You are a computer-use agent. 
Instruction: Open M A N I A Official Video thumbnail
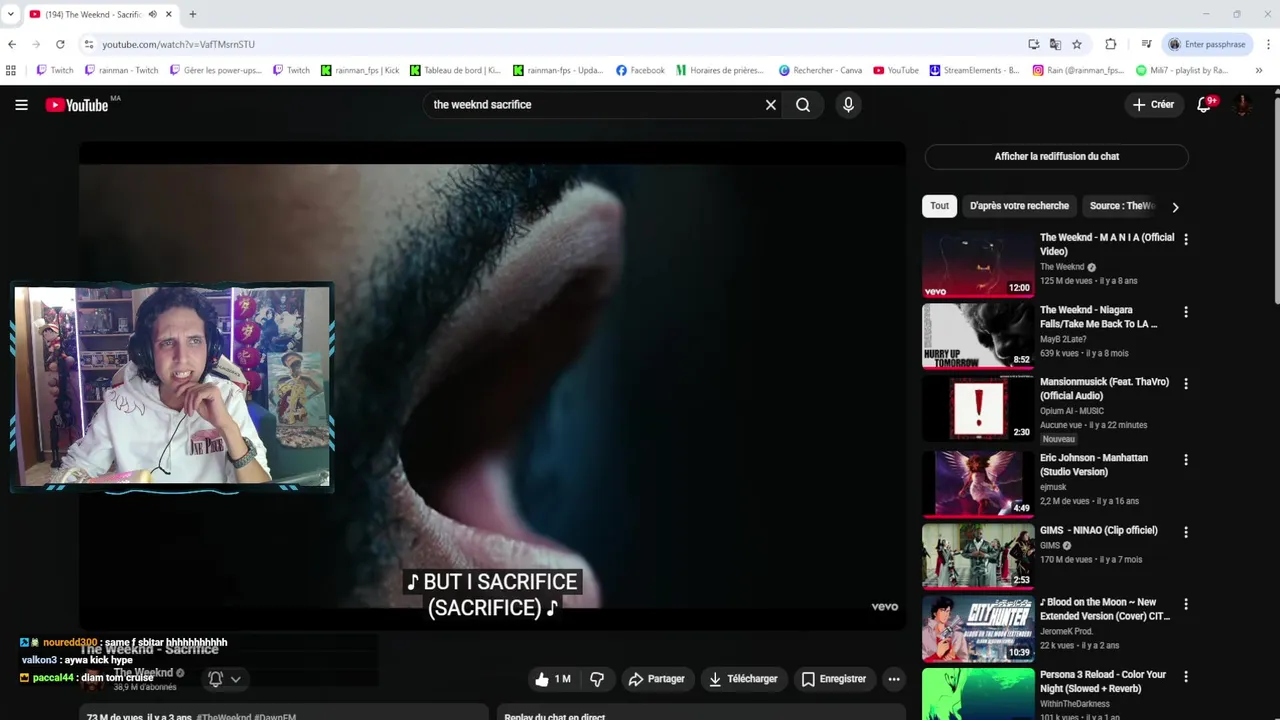[x=978, y=265]
